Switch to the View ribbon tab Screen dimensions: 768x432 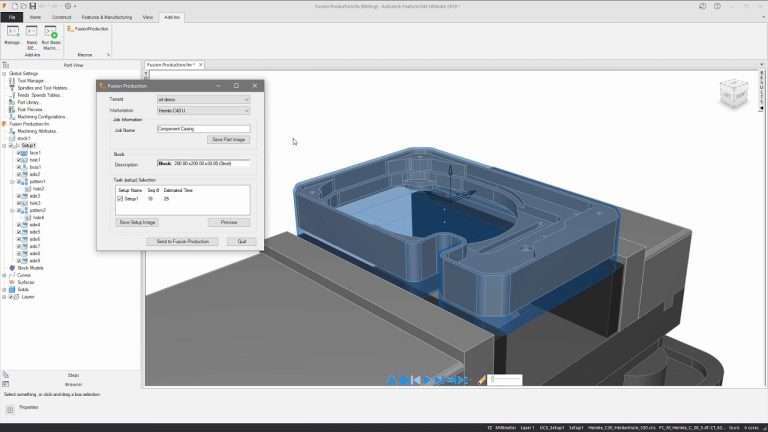point(148,17)
